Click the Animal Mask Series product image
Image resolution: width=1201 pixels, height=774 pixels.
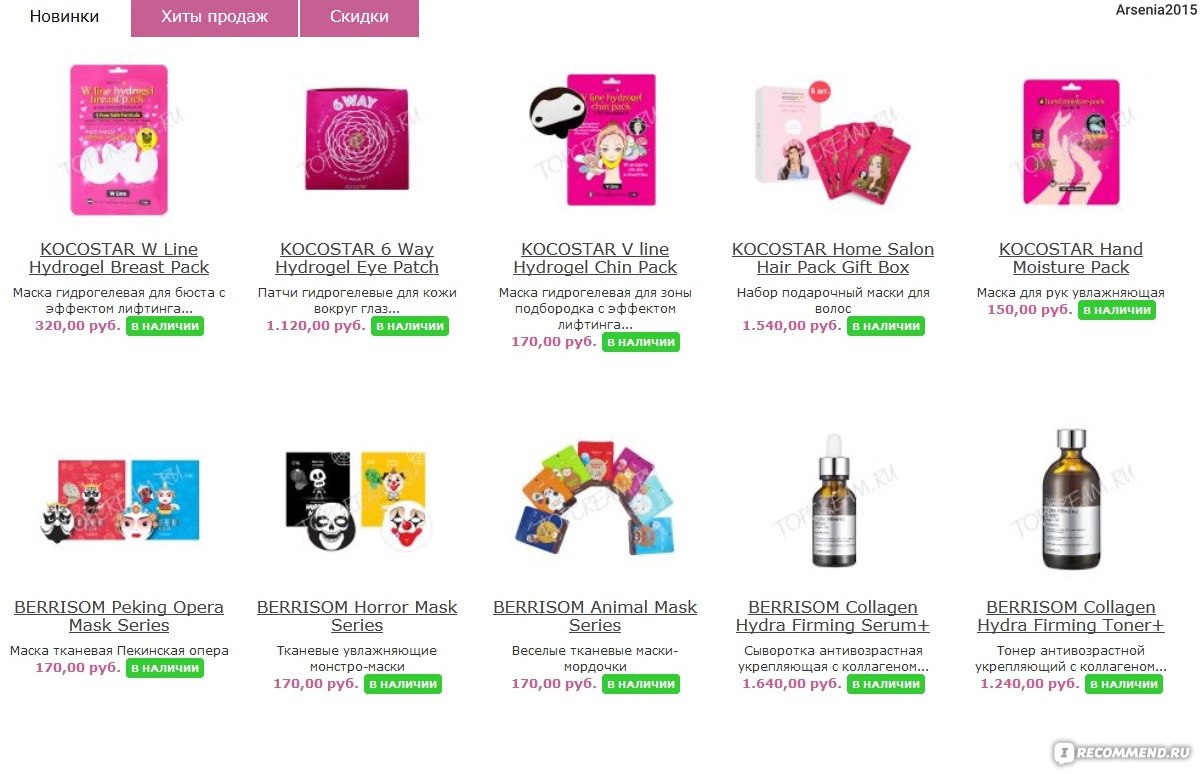(597, 497)
